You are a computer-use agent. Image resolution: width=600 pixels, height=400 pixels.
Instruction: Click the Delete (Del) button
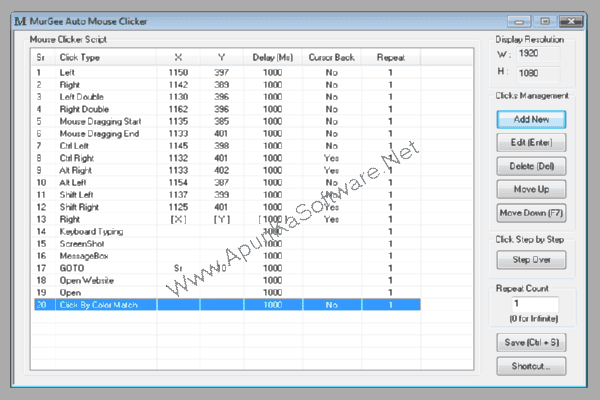(531, 166)
